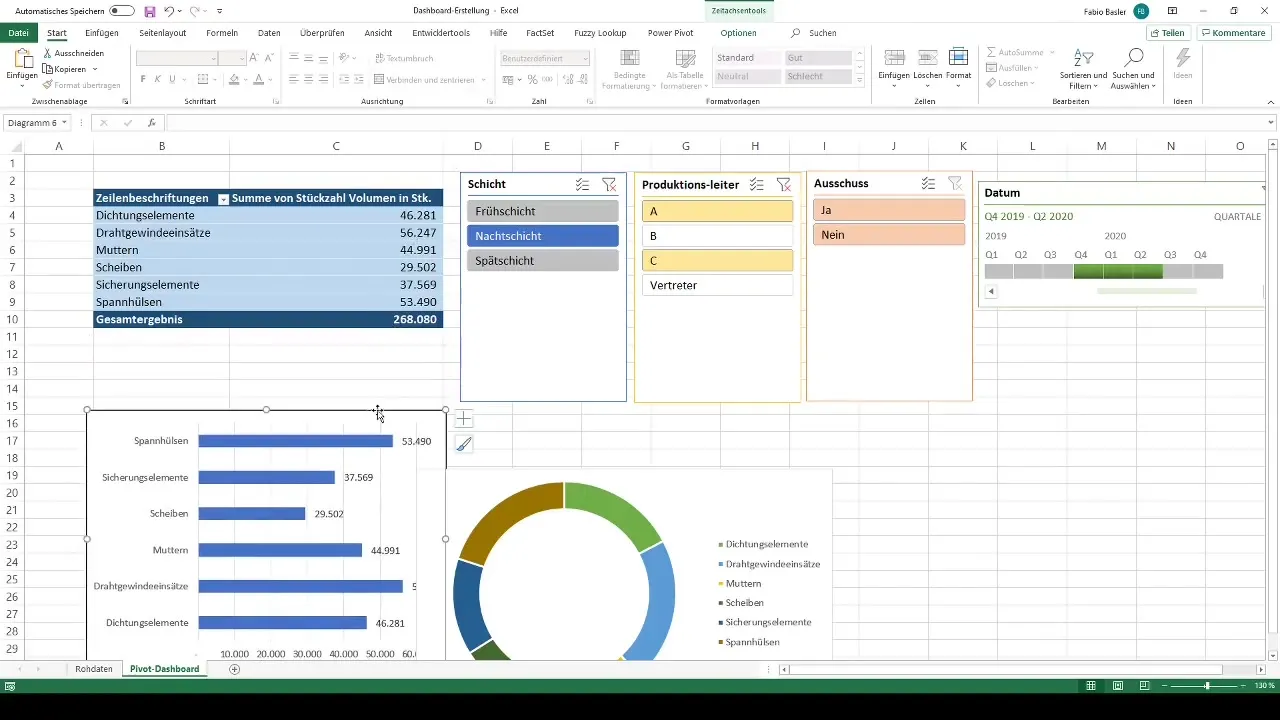The height and width of the screenshot is (720, 1280).
Task: Click the Datum timeline scroll-left arrow
Action: tap(991, 291)
